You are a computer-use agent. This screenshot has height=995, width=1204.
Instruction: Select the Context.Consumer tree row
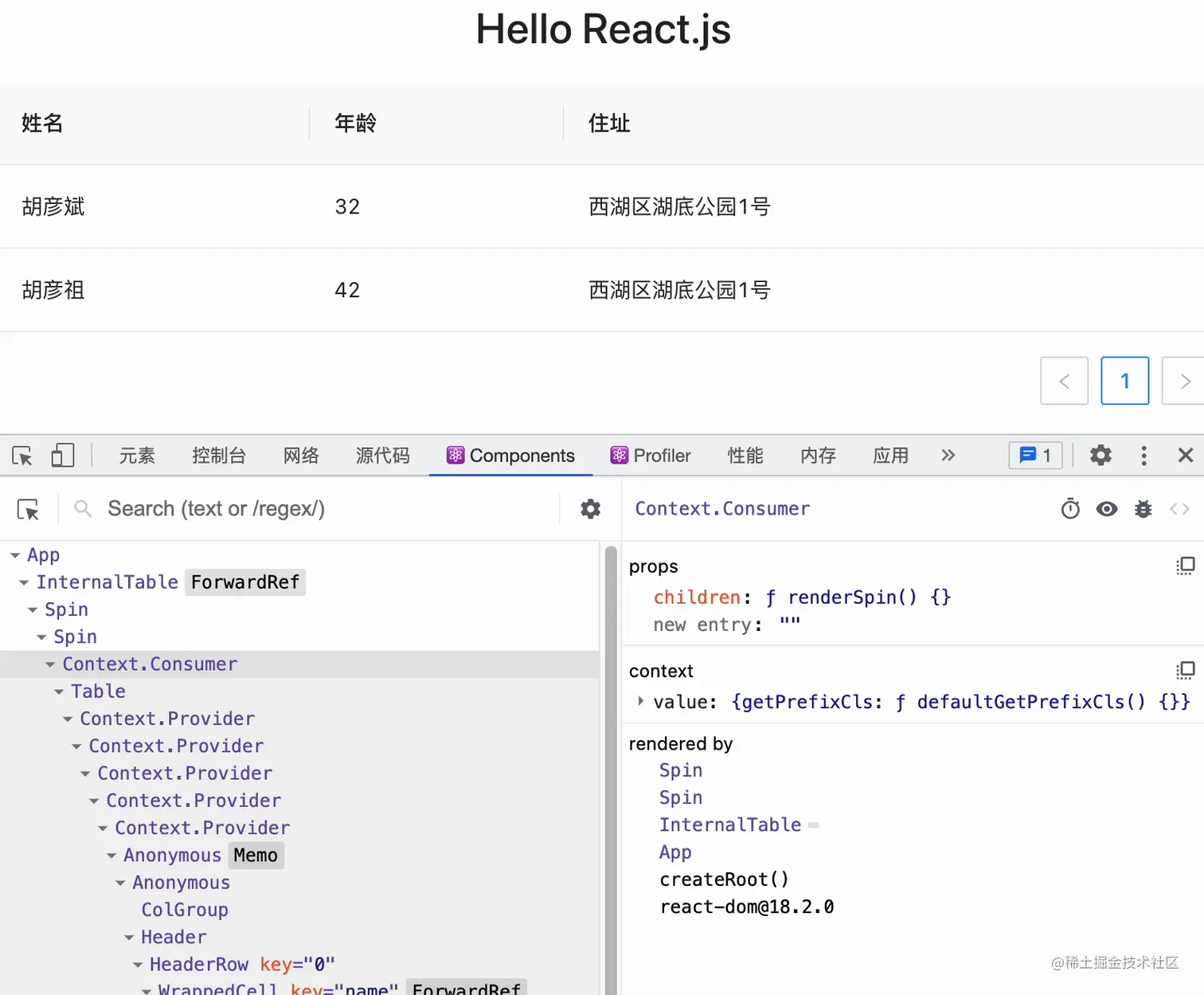[299, 664]
